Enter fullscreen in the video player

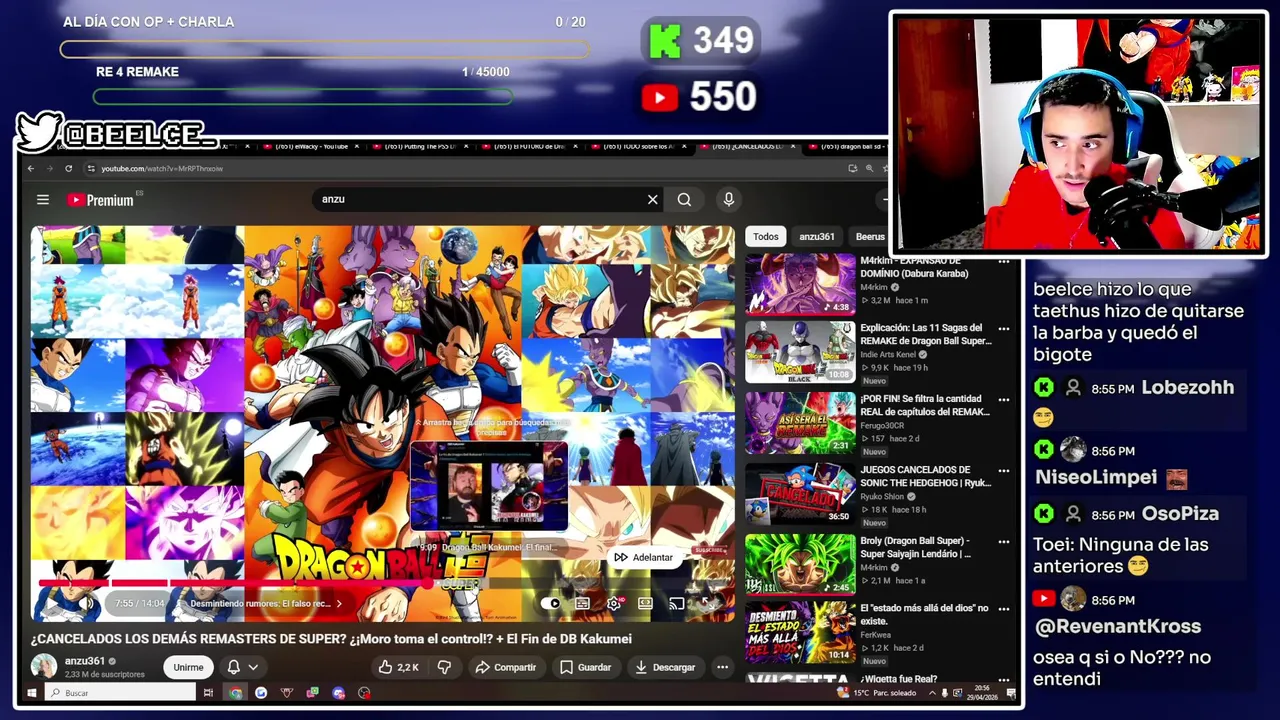click(709, 603)
